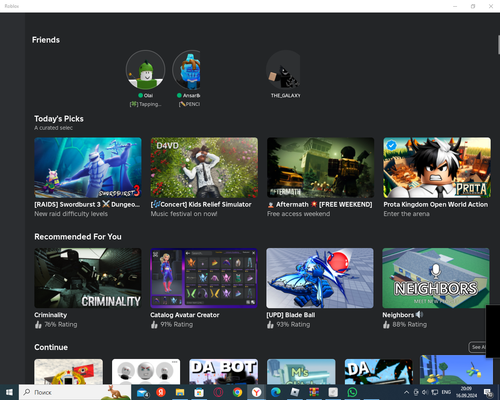This screenshot has width=500, height=400.
Task: Open THE_GALAXY friend avatar
Action: 283,70
